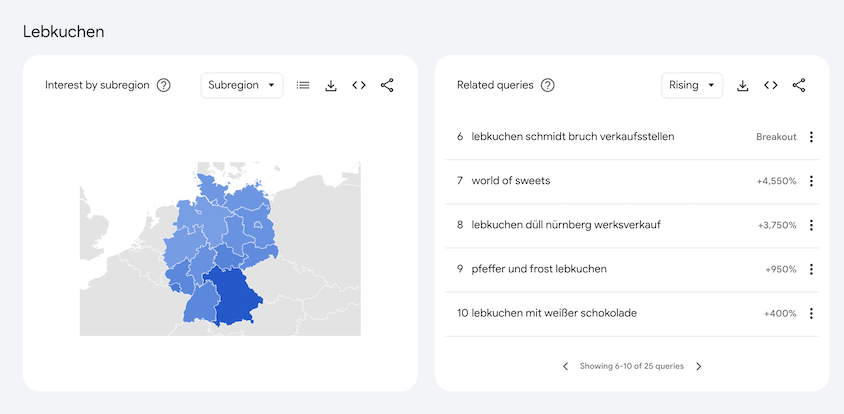This screenshot has width=844, height=414.
Task: Get embed code for subregion map
Action: [359, 85]
